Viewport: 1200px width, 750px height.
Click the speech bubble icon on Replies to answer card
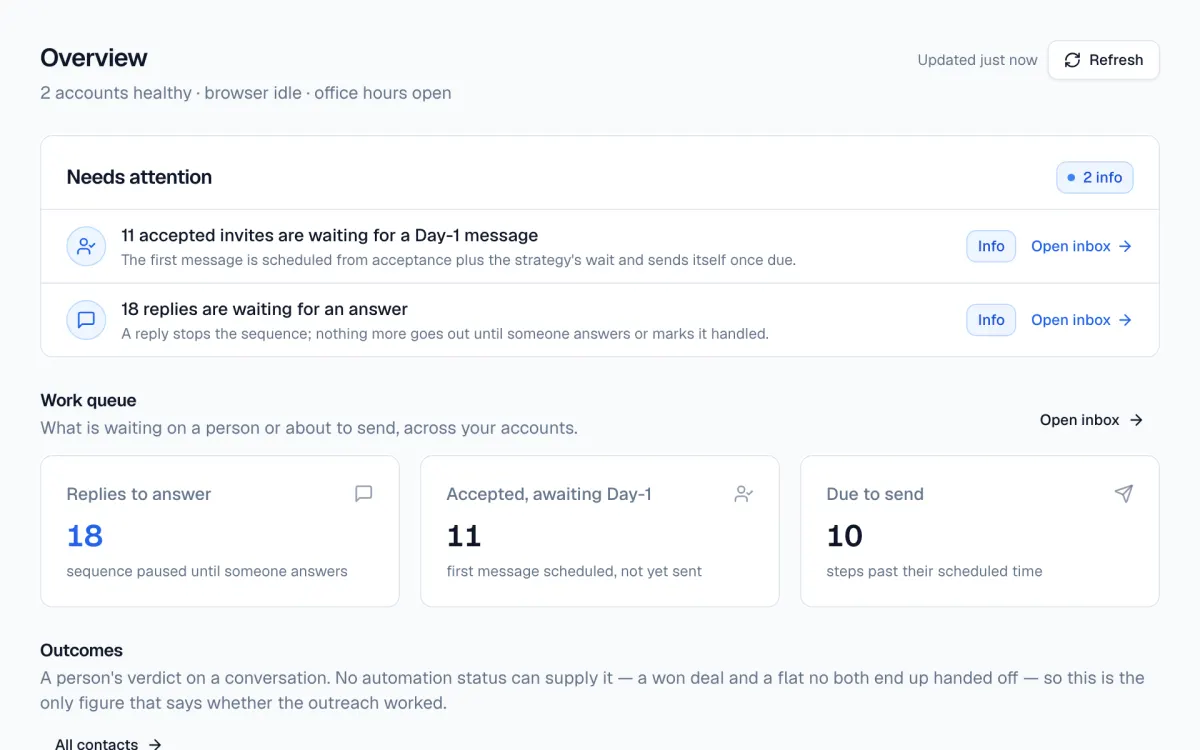pyautogui.click(x=364, y=493)
